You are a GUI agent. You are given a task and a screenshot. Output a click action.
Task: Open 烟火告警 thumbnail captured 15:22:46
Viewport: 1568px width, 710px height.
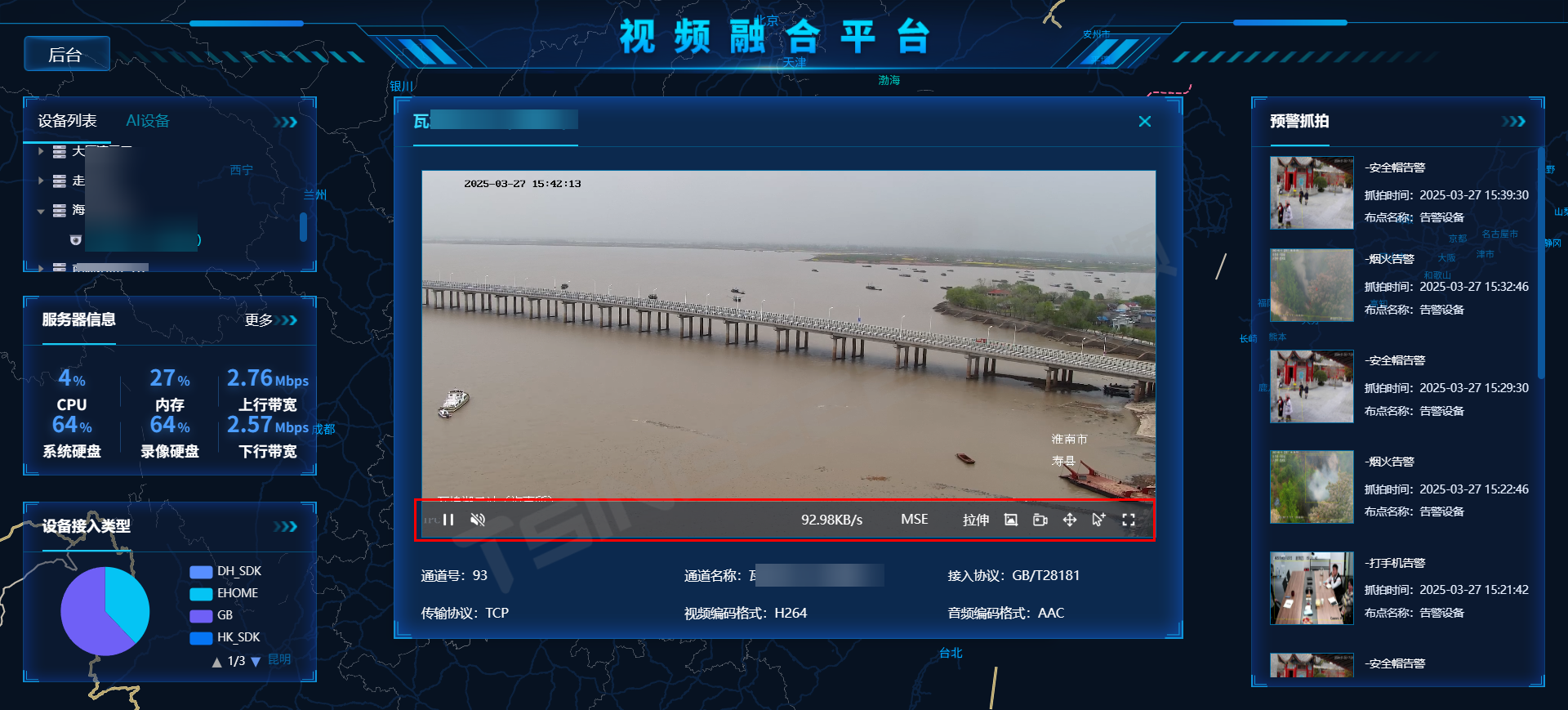point(1312,487)
